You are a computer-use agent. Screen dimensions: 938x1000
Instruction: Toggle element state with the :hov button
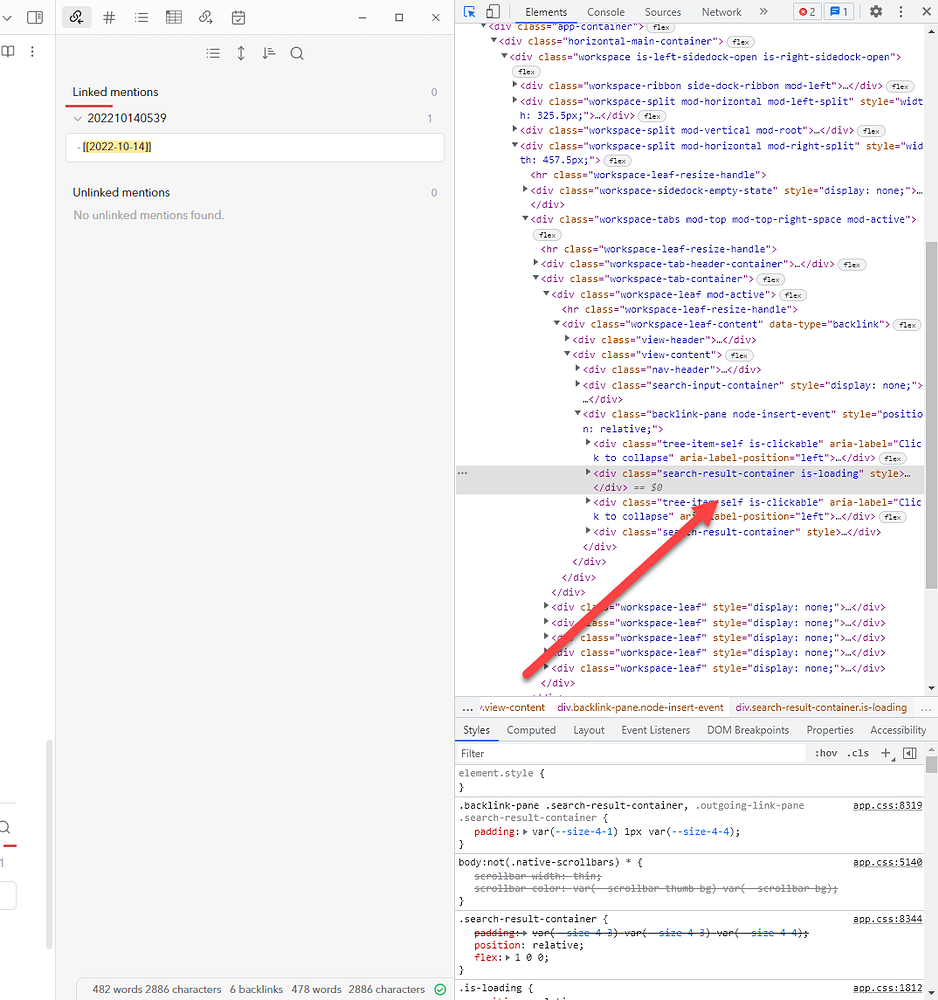[826, 752]
